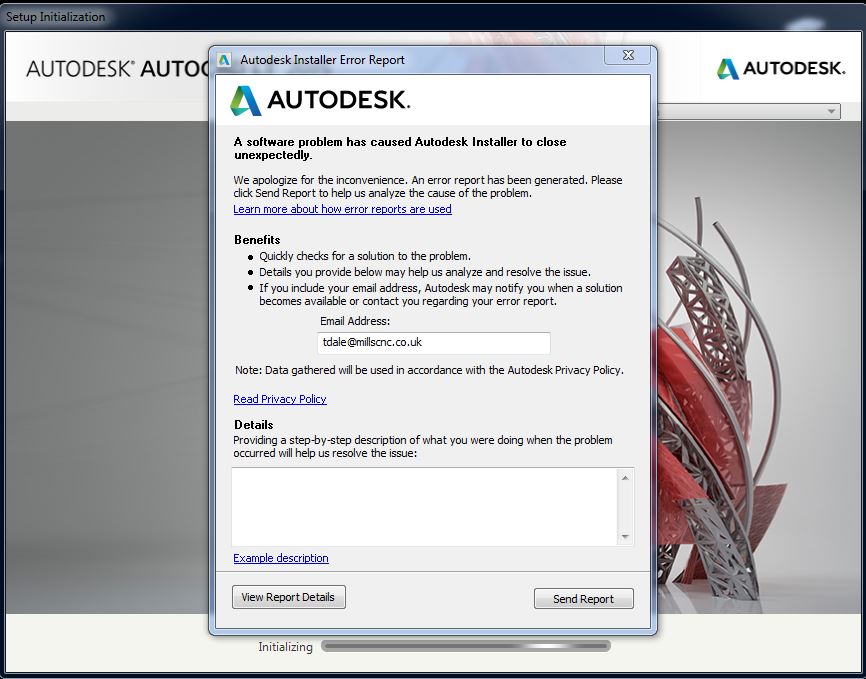
Task: Click the Autodesk Installer Error Report title text
Action: coord(322,60)
